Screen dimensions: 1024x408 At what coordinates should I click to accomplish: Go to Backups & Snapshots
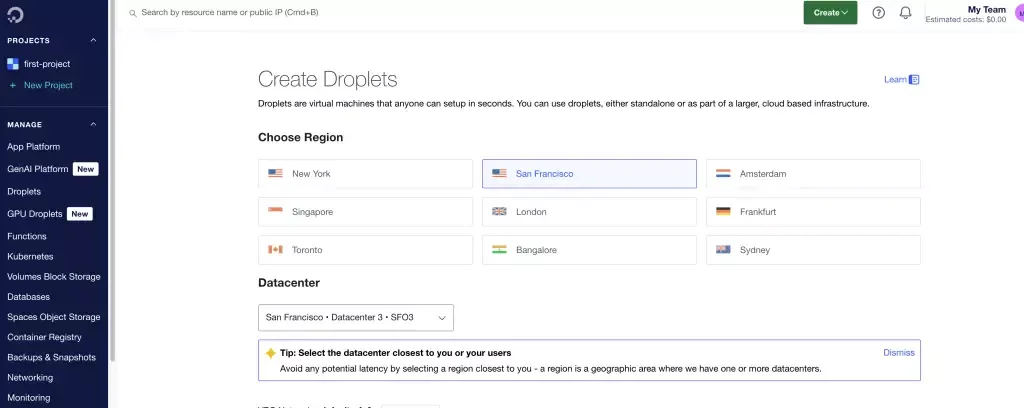[52, 358]
